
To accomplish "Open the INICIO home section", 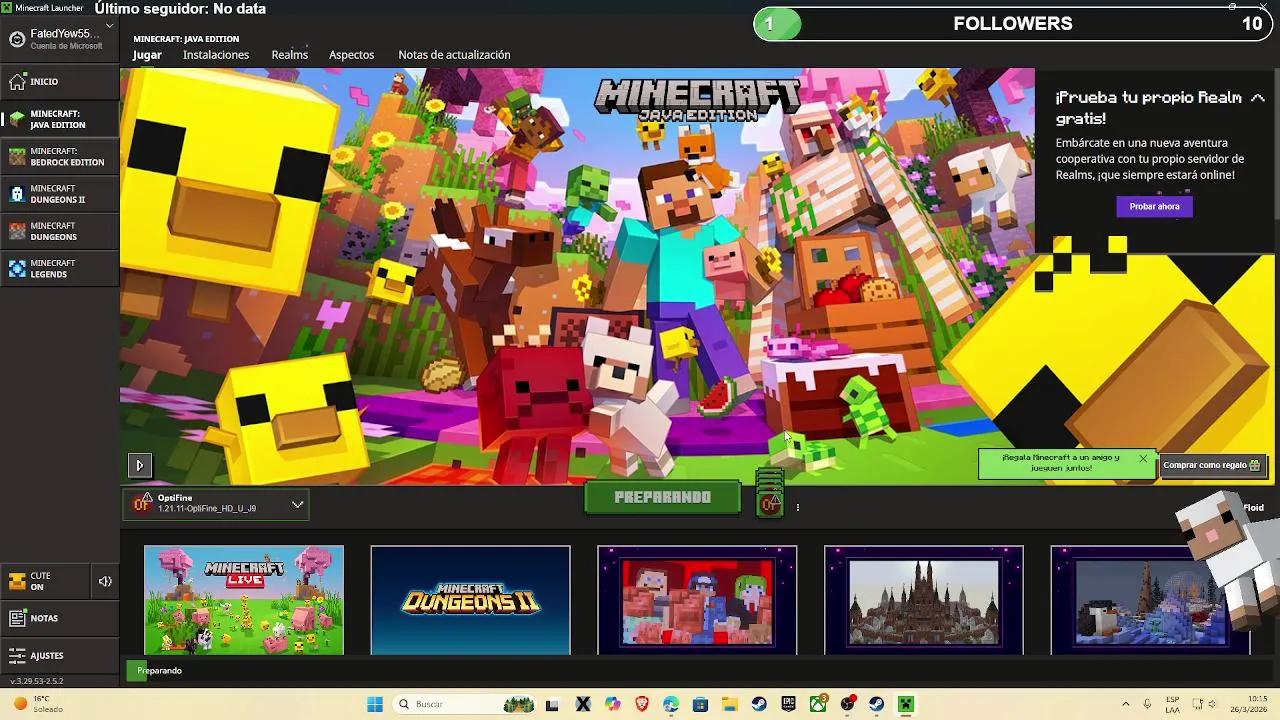I will (60, 82).
